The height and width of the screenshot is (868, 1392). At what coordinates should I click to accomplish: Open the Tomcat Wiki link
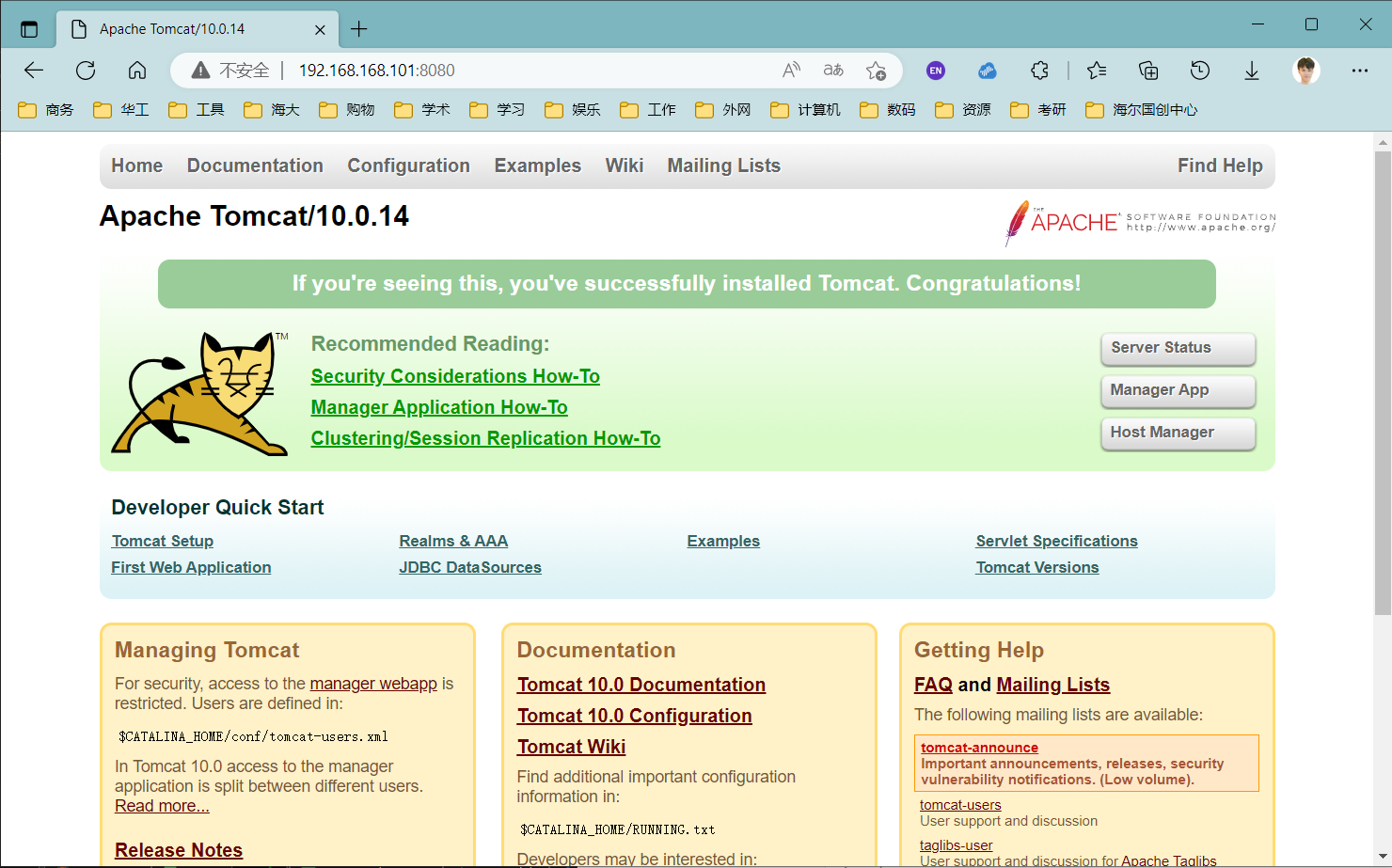(x=571, y=747)
